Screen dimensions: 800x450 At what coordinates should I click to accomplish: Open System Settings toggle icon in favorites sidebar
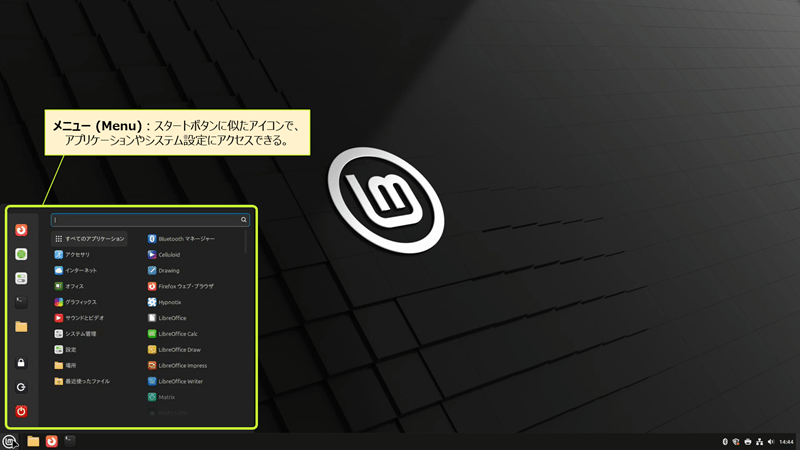21,278
